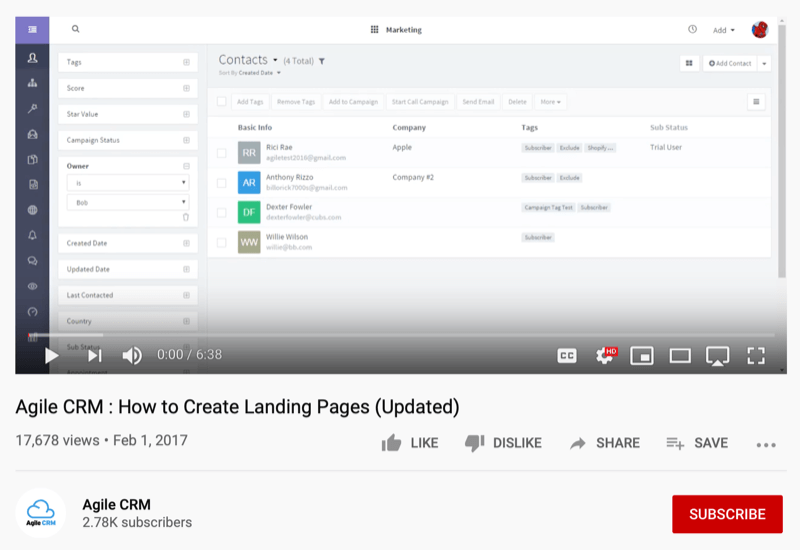Click Add Contact button

tap(730, 63)
